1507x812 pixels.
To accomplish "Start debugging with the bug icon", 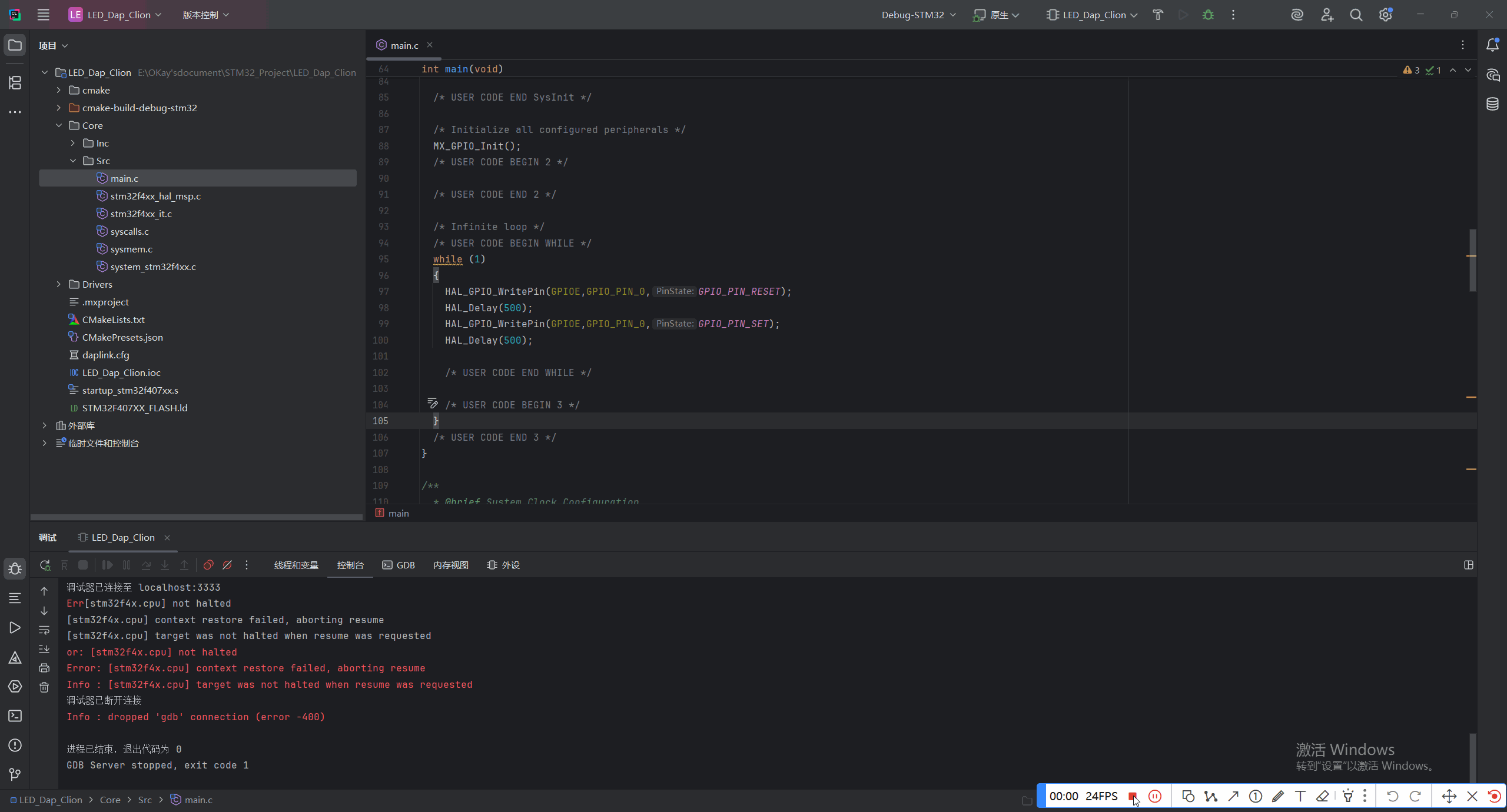I will pos(1208,15).
